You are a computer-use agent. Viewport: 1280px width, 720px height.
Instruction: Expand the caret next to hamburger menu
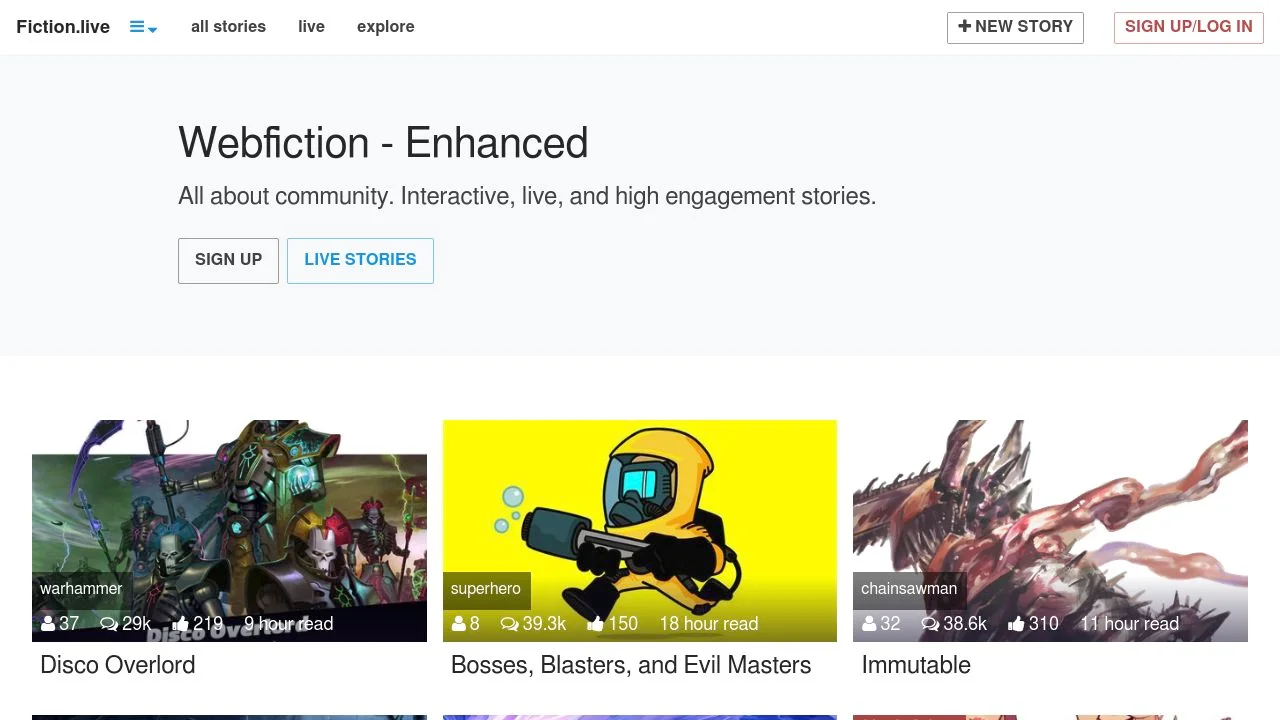click(152, 30)
